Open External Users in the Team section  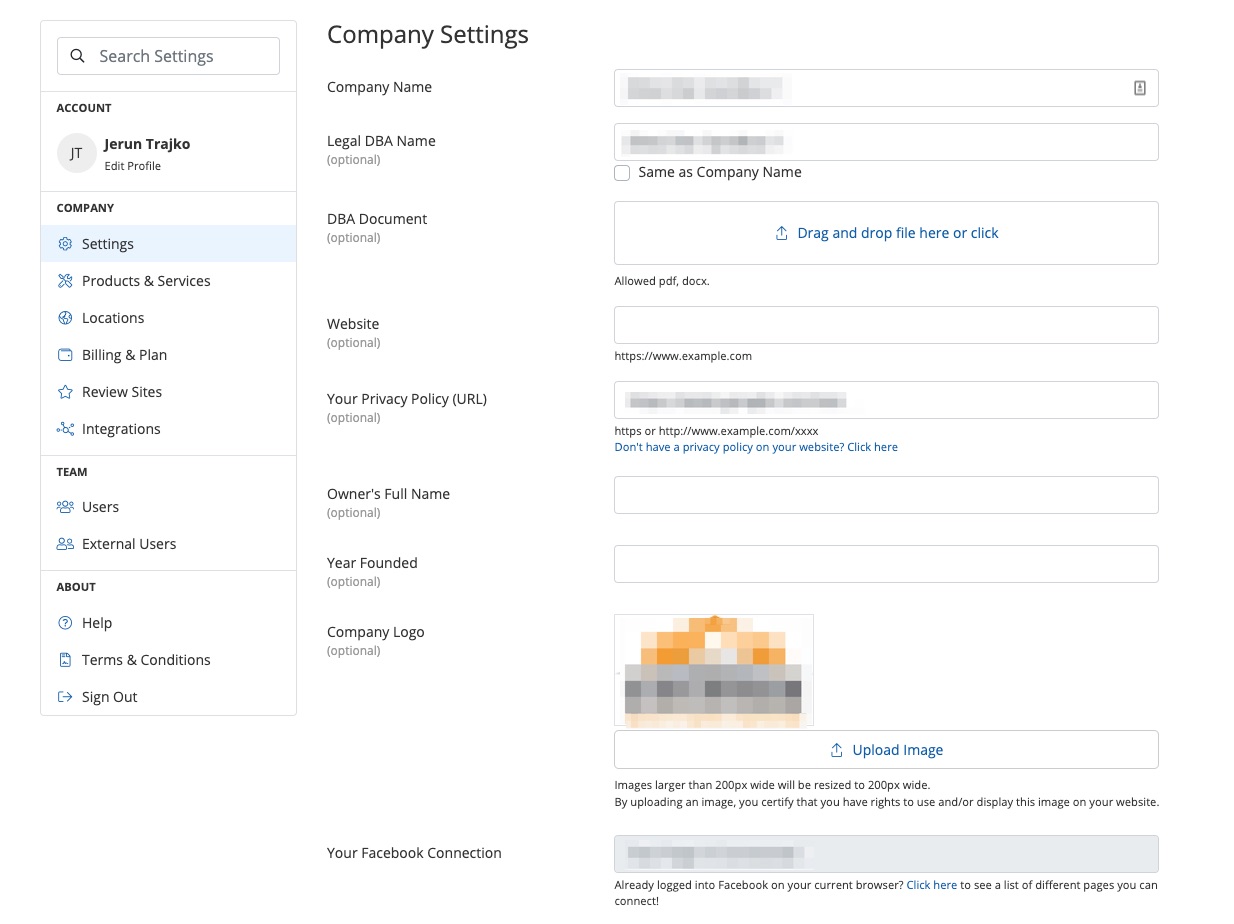coord(128,544)
